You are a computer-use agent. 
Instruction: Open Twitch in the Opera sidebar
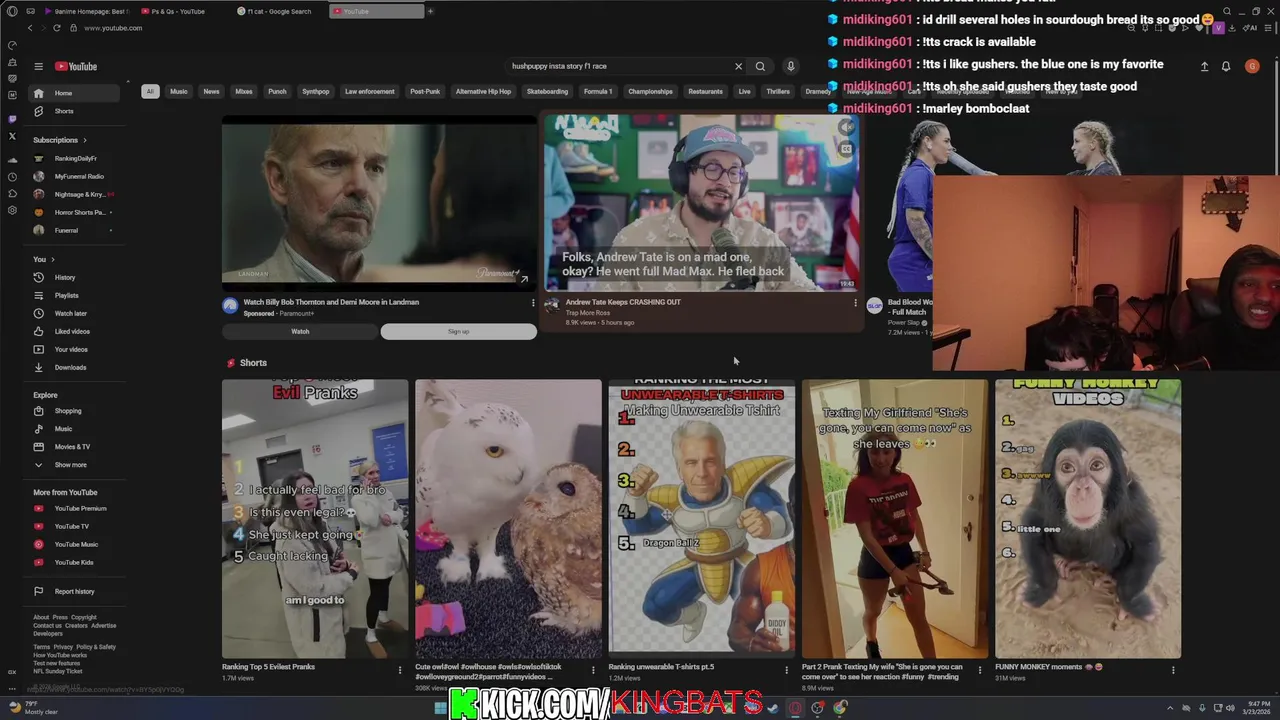12,119
